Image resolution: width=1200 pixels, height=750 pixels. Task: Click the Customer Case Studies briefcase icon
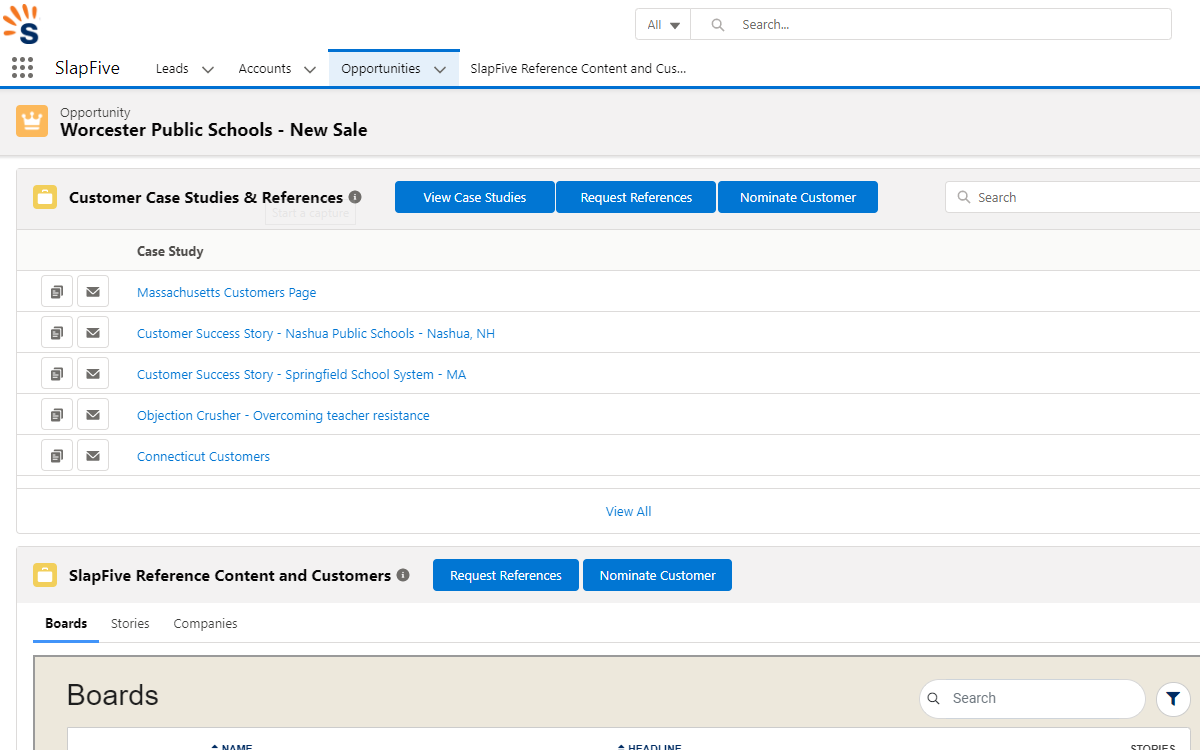click(45, 197)
